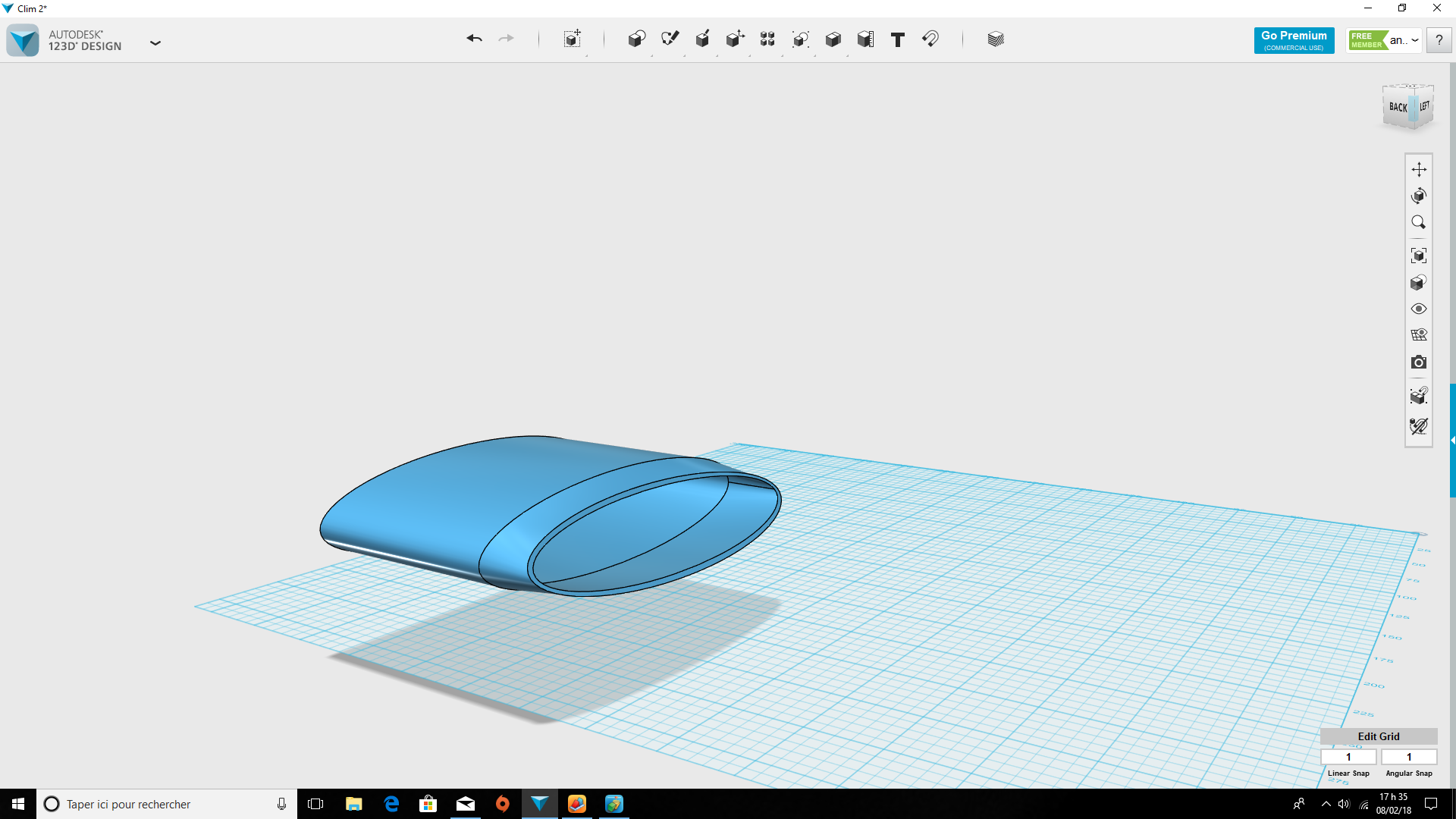Take a screenshot with camera icon
The image size is (1456, 819).
pos(1419,362)
